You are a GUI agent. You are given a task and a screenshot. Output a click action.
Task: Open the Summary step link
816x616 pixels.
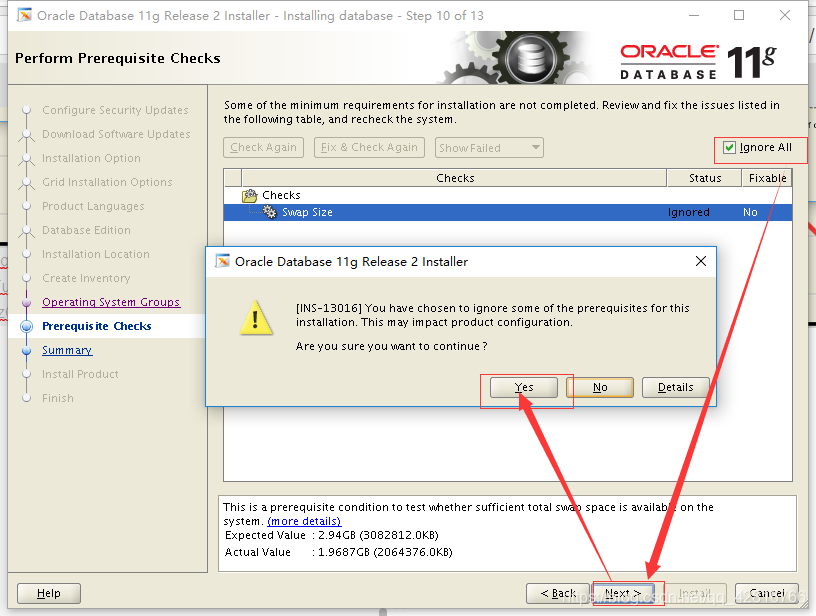(67, 350)
